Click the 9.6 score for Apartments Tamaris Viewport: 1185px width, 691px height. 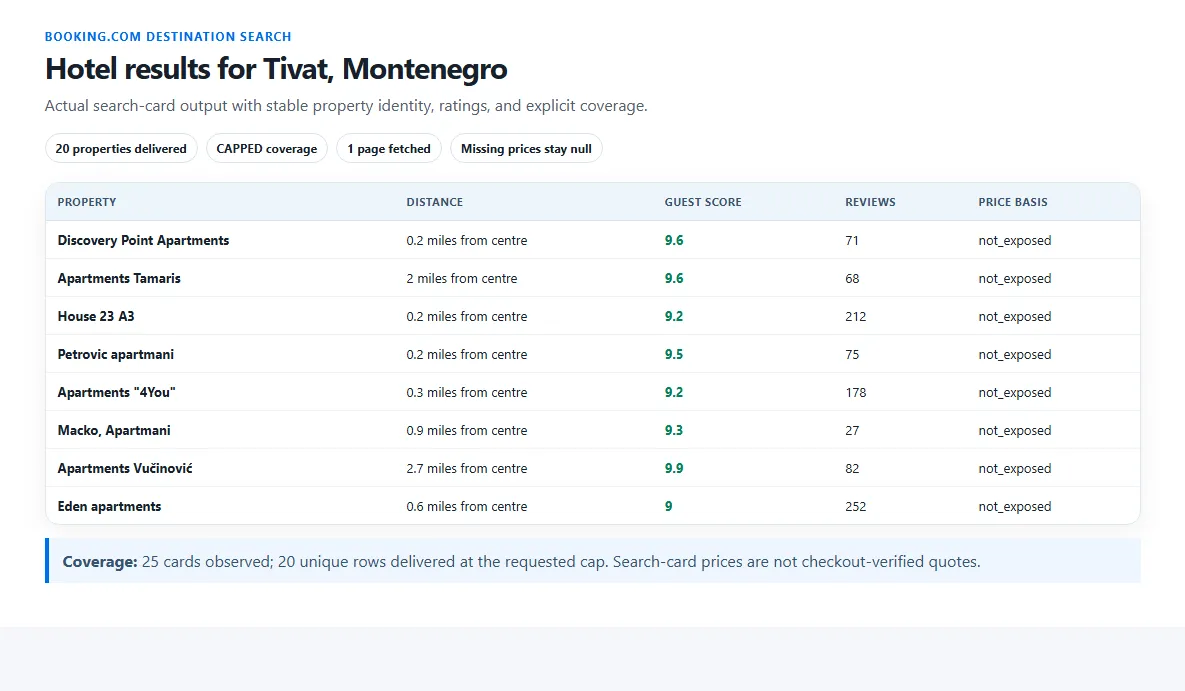pyautogui.click(x=673, y=278)
